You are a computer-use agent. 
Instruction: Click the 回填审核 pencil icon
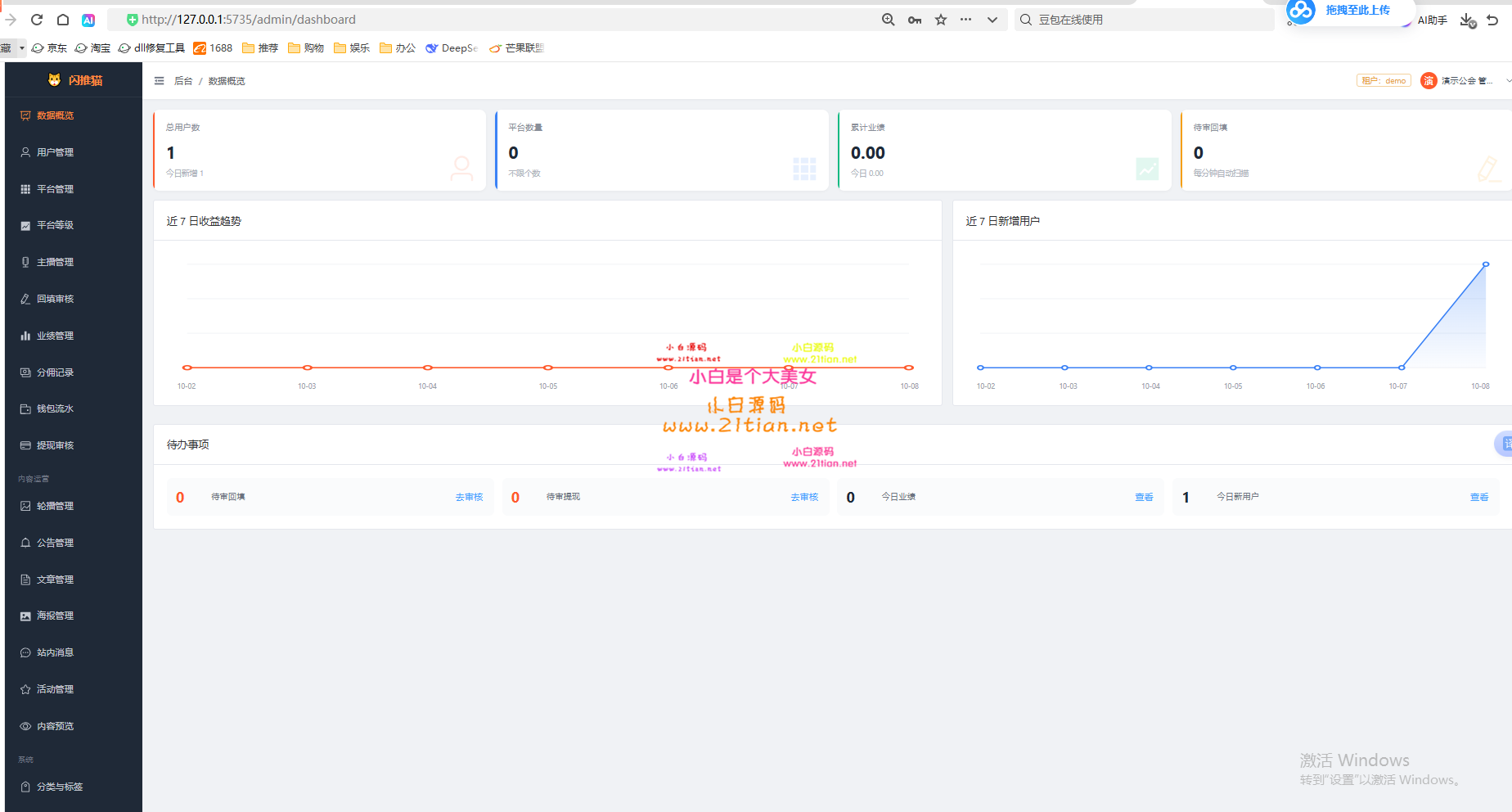25,299
